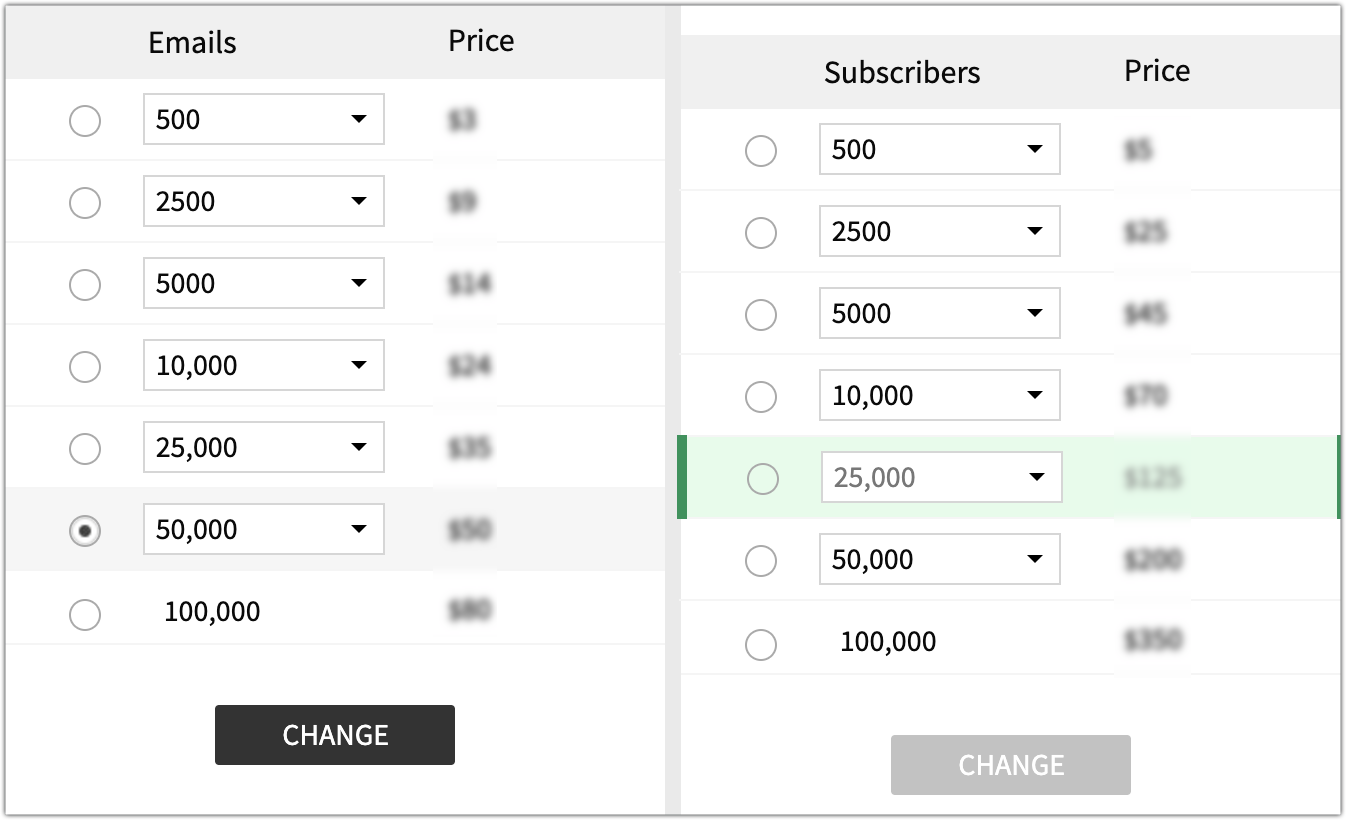Select the 25,000 Subscribers radio button
Image resolution: width=1346 pixels, height=820 pixels.
[x=763, y=479]
